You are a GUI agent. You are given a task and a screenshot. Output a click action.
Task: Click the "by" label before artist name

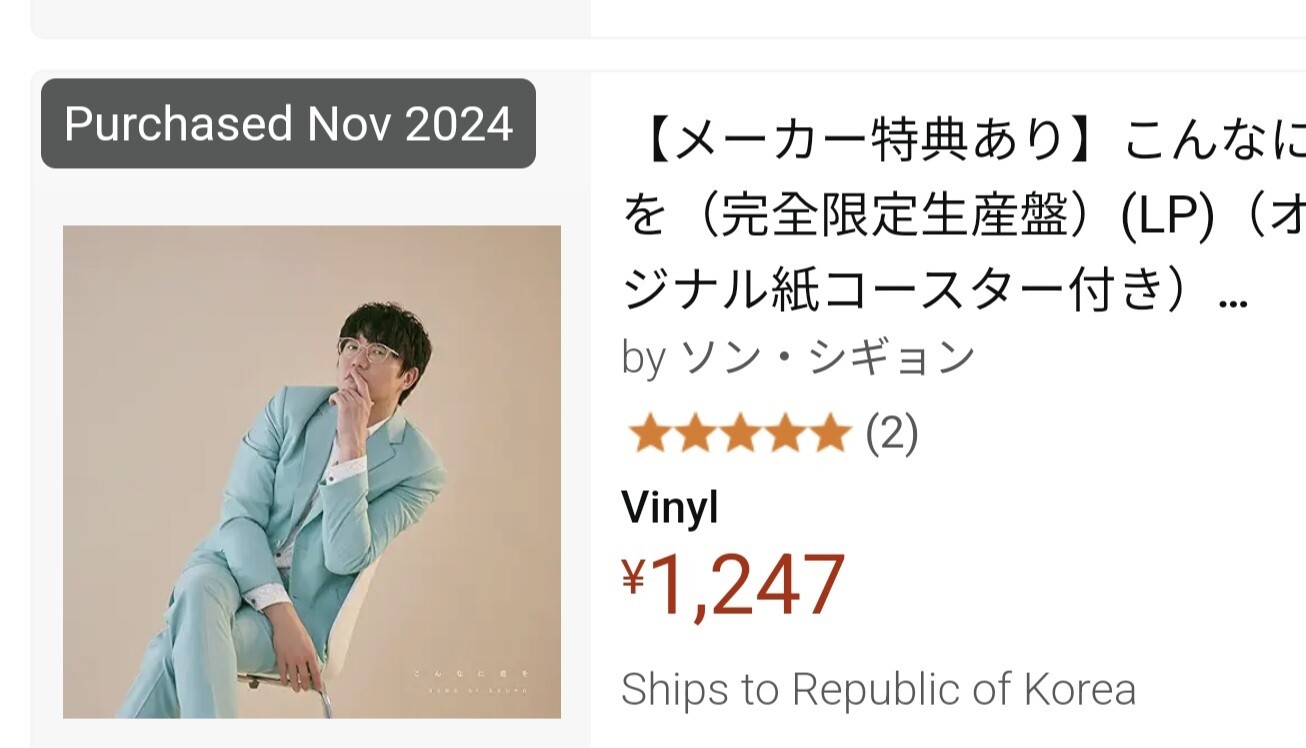click(643, 358)
